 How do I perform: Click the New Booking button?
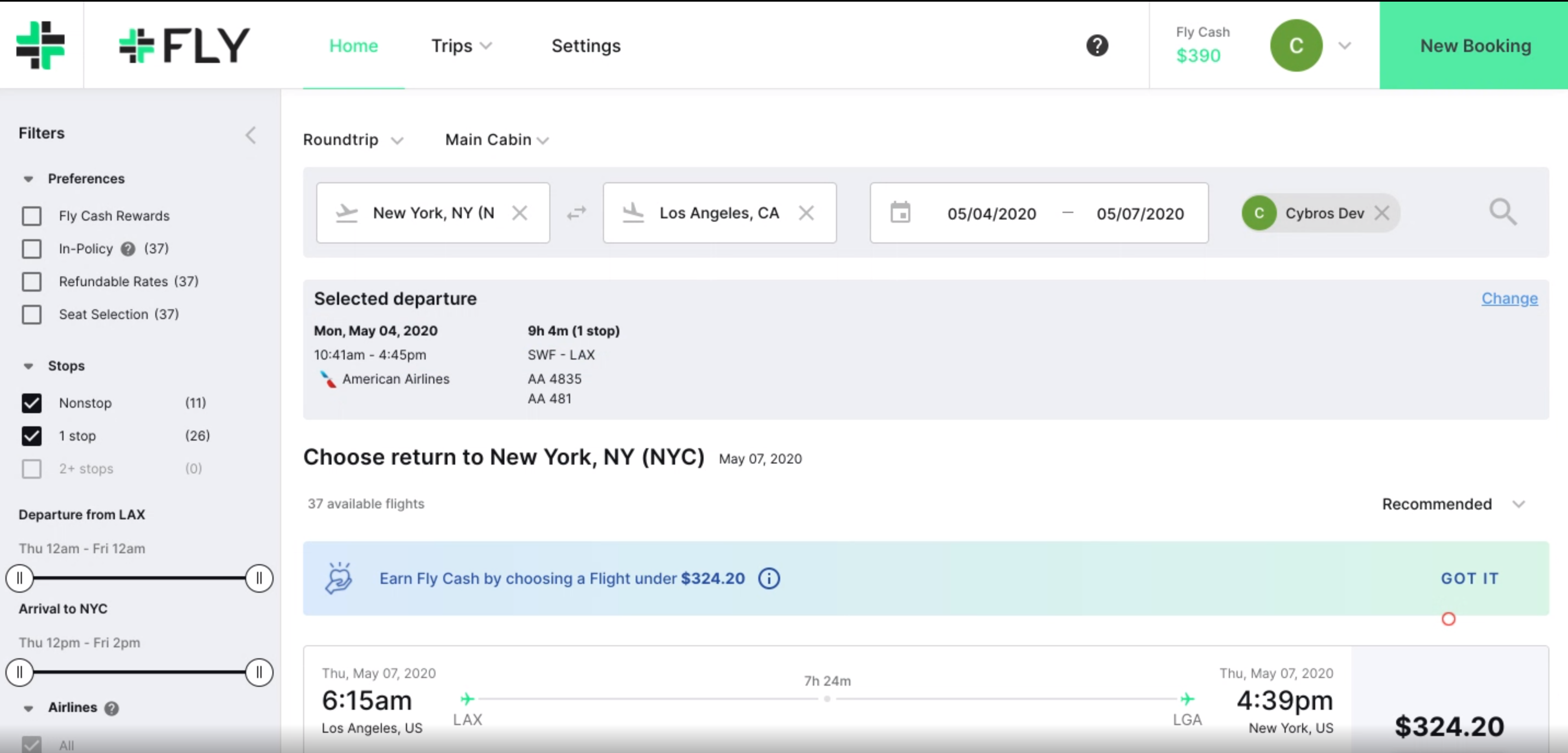(x=1474, y=45)
